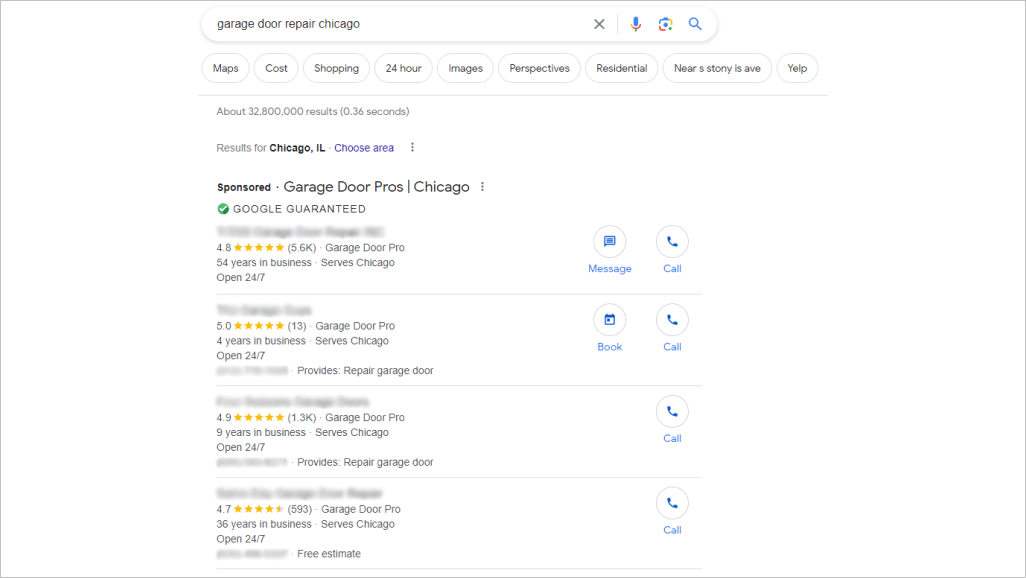Viewport: 1026px width, 578px height.
Task: Enable the 24 hour filter
Action: pyautogui.click(x=403, y=68)
